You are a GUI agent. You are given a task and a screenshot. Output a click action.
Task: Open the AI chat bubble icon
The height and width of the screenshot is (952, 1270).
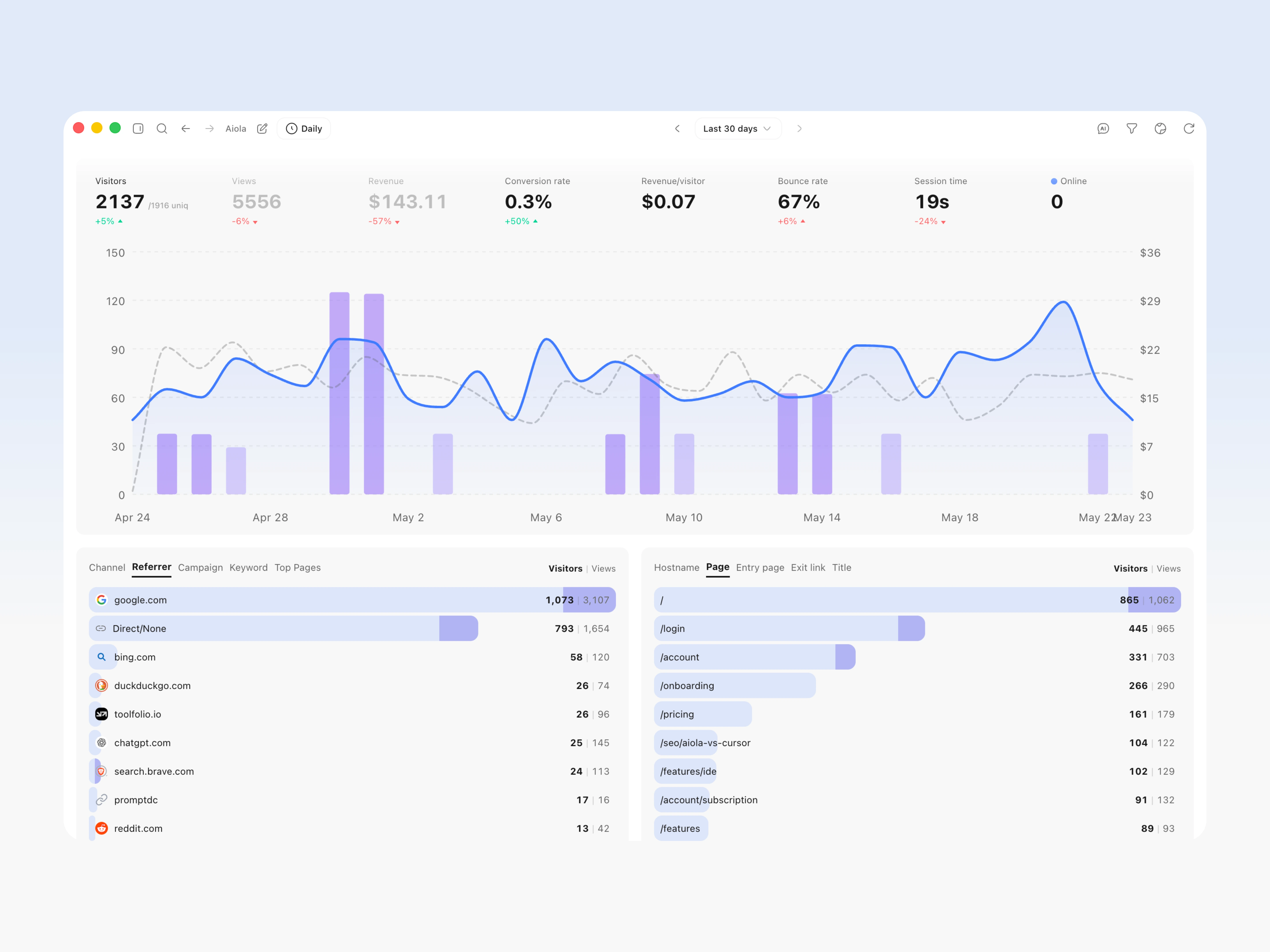tap(1103, 128)
